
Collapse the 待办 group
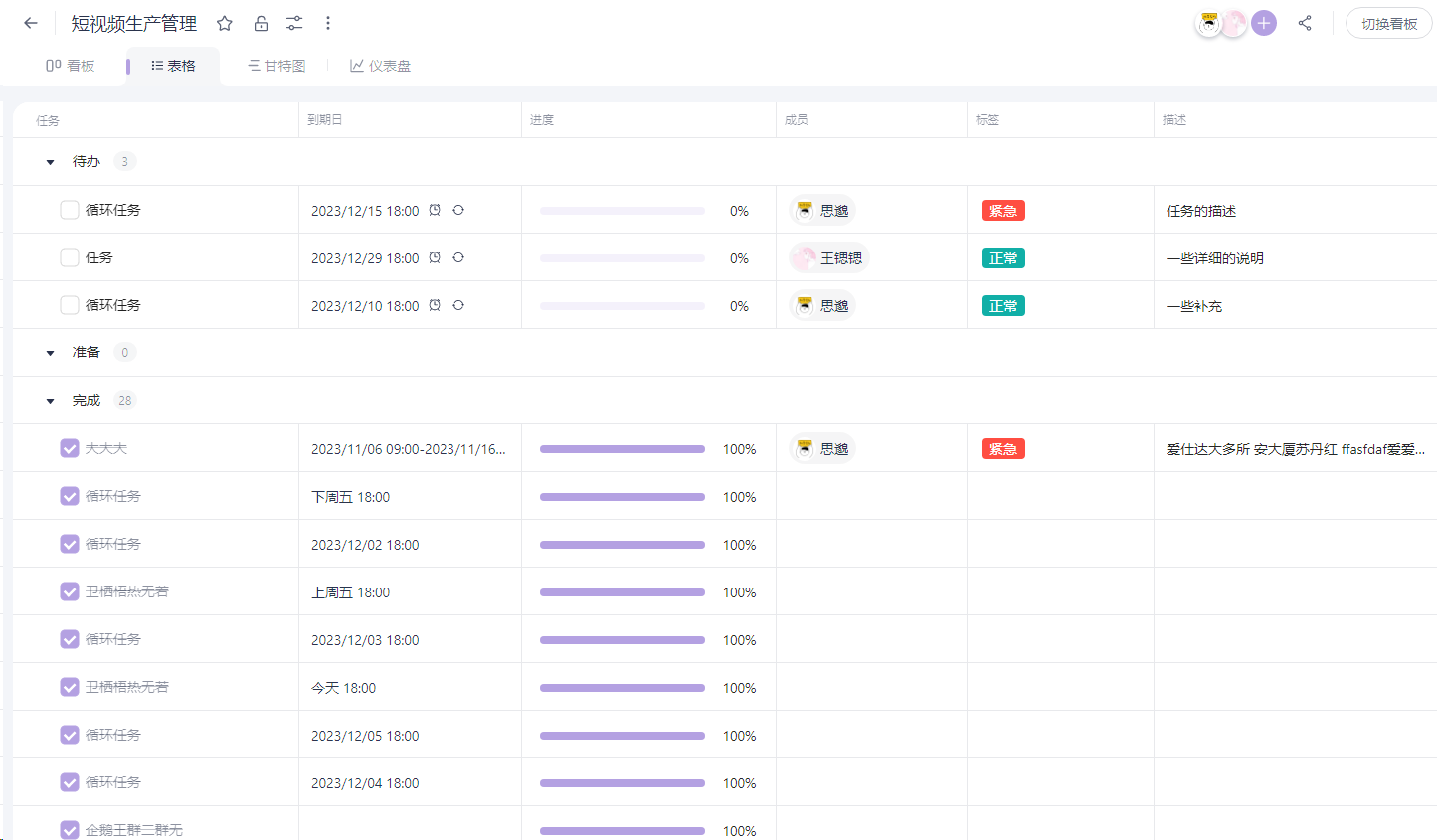click(51, 162)
